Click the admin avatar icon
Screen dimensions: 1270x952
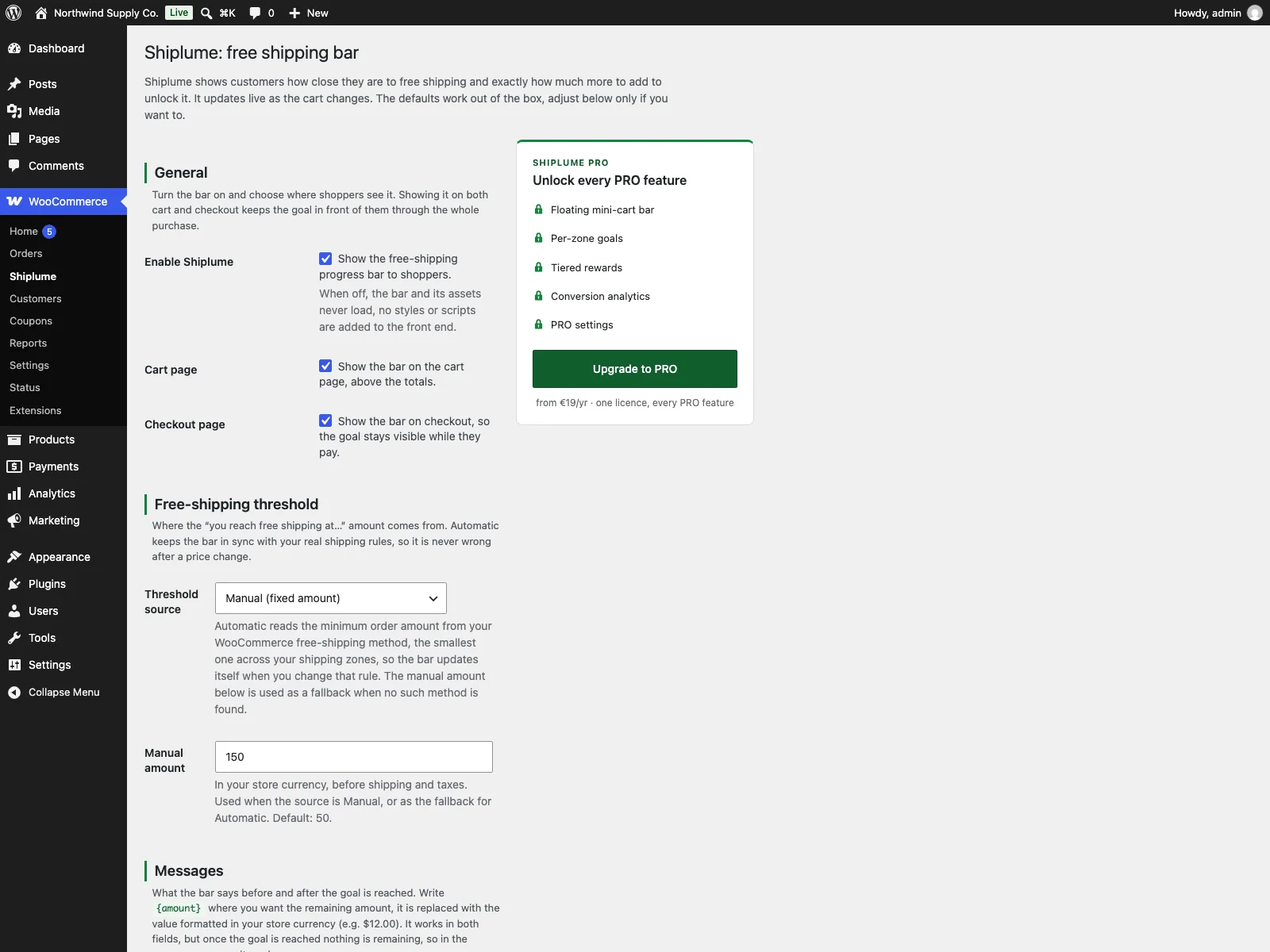(1255, 13)
